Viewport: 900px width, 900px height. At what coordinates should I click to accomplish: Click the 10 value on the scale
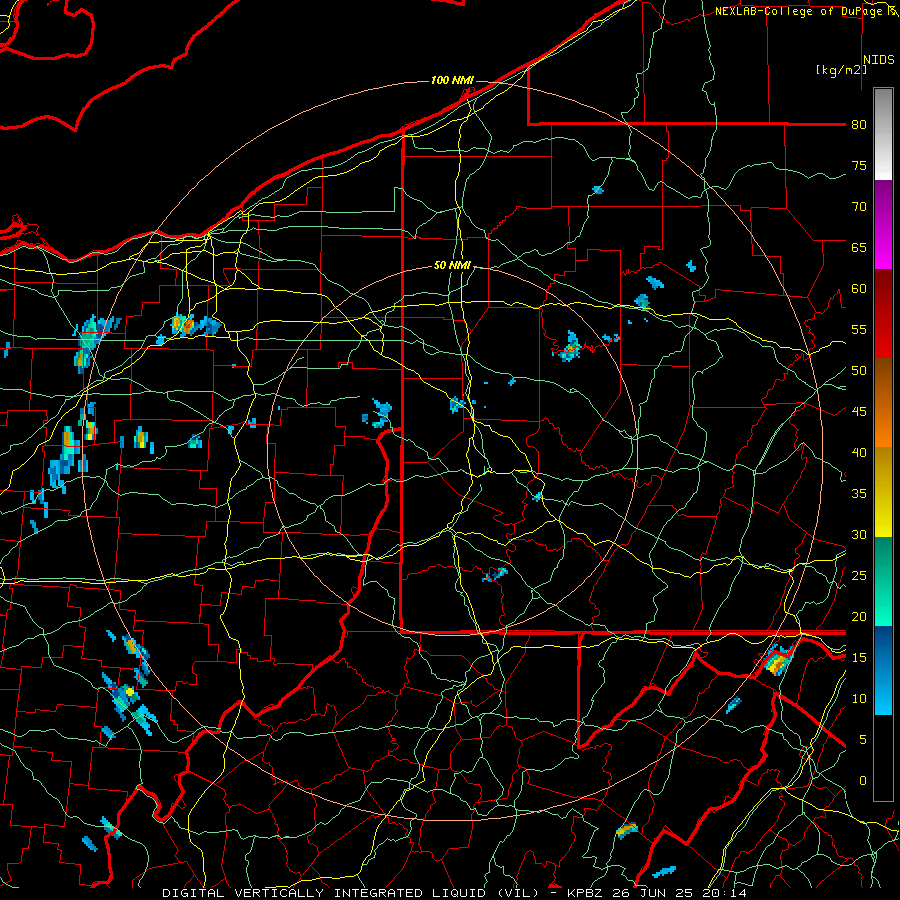coord(859,699)
